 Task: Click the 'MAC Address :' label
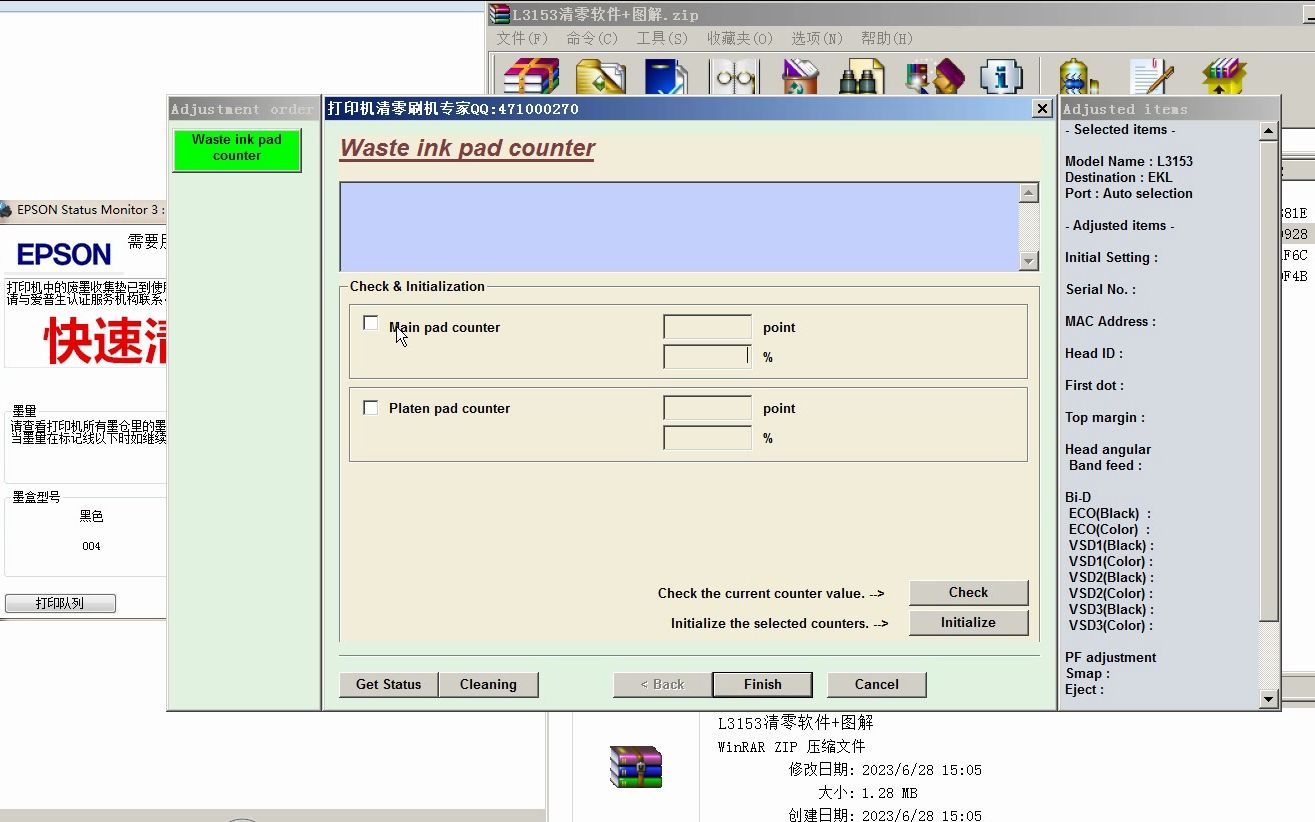coord(1110,321)
